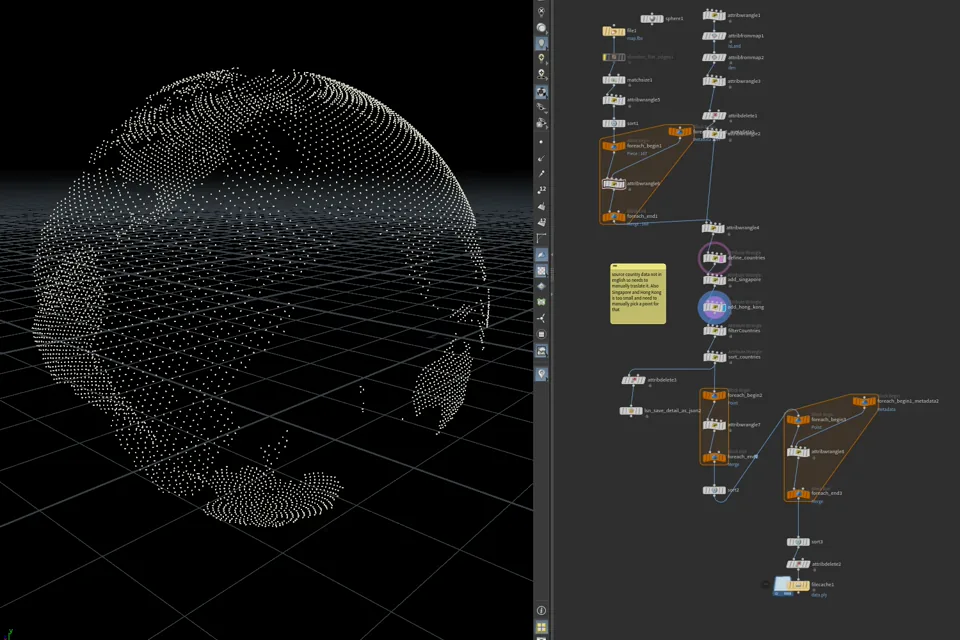This screenshot has height=640, width=960.
Task: Toggle display point numbers icon
Action: point(541,189)
